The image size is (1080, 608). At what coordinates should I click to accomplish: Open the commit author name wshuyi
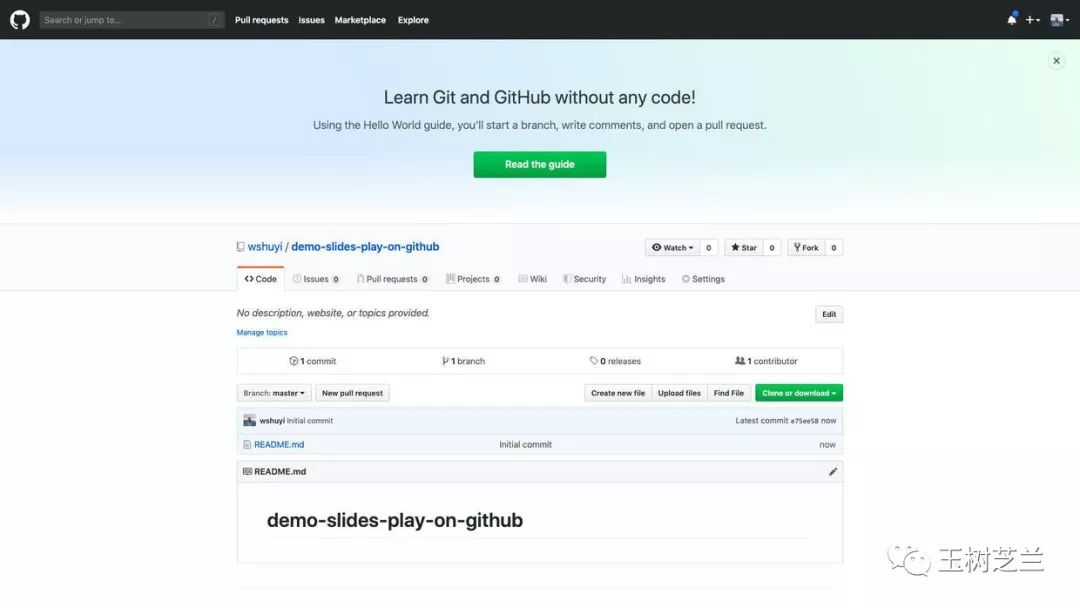point(272,421)
